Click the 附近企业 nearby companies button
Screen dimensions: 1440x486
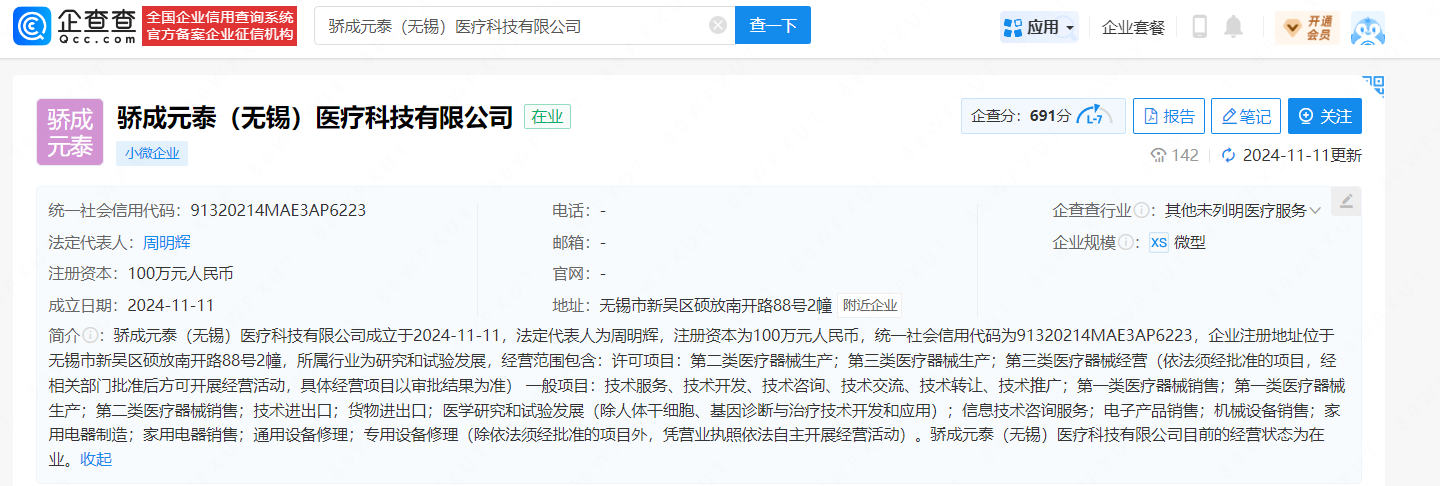(x=870, y=305)
